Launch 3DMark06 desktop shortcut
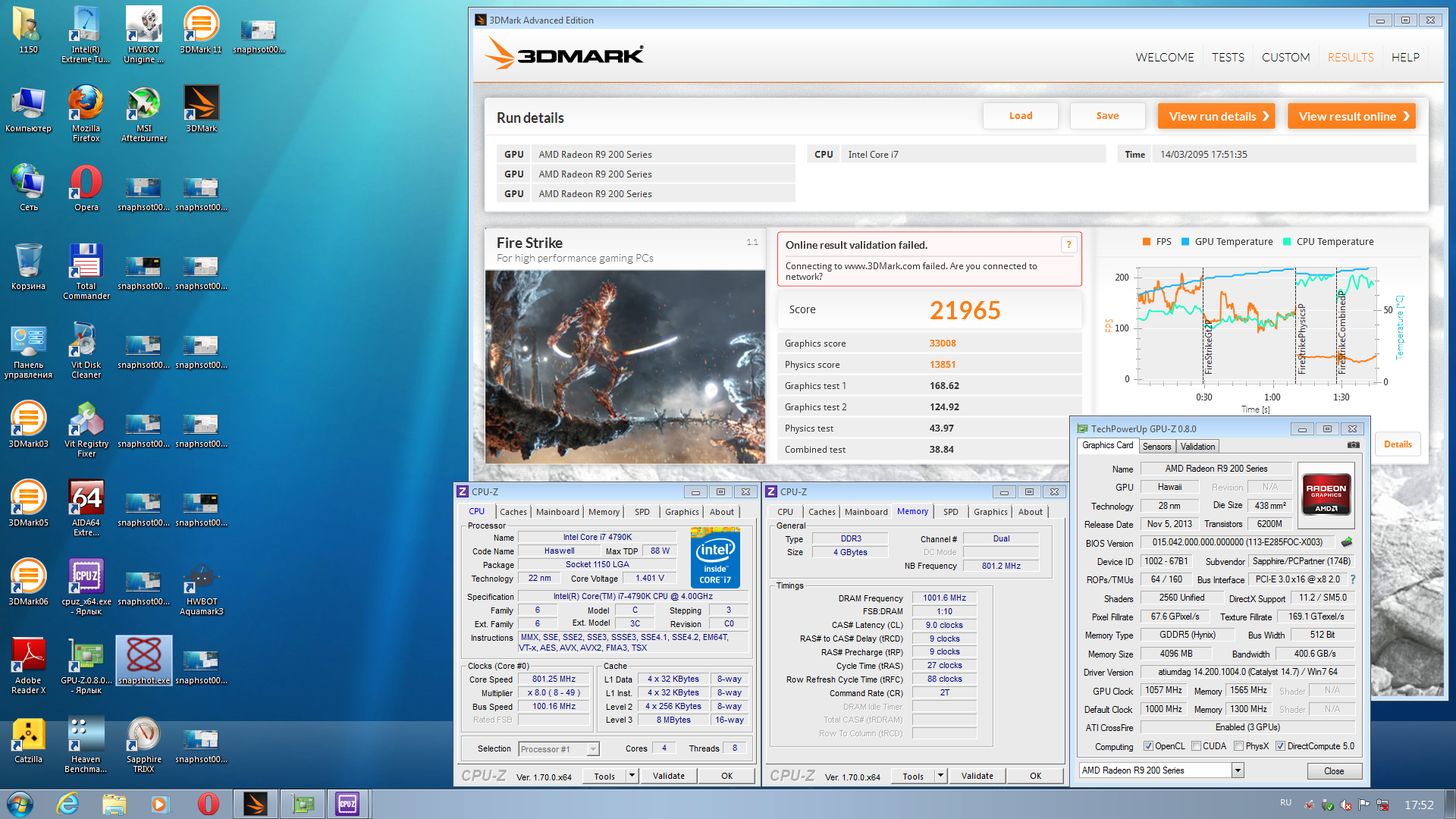Image resolution: width=1456 pixels, height=819 pixels. (x=28, y=582)
